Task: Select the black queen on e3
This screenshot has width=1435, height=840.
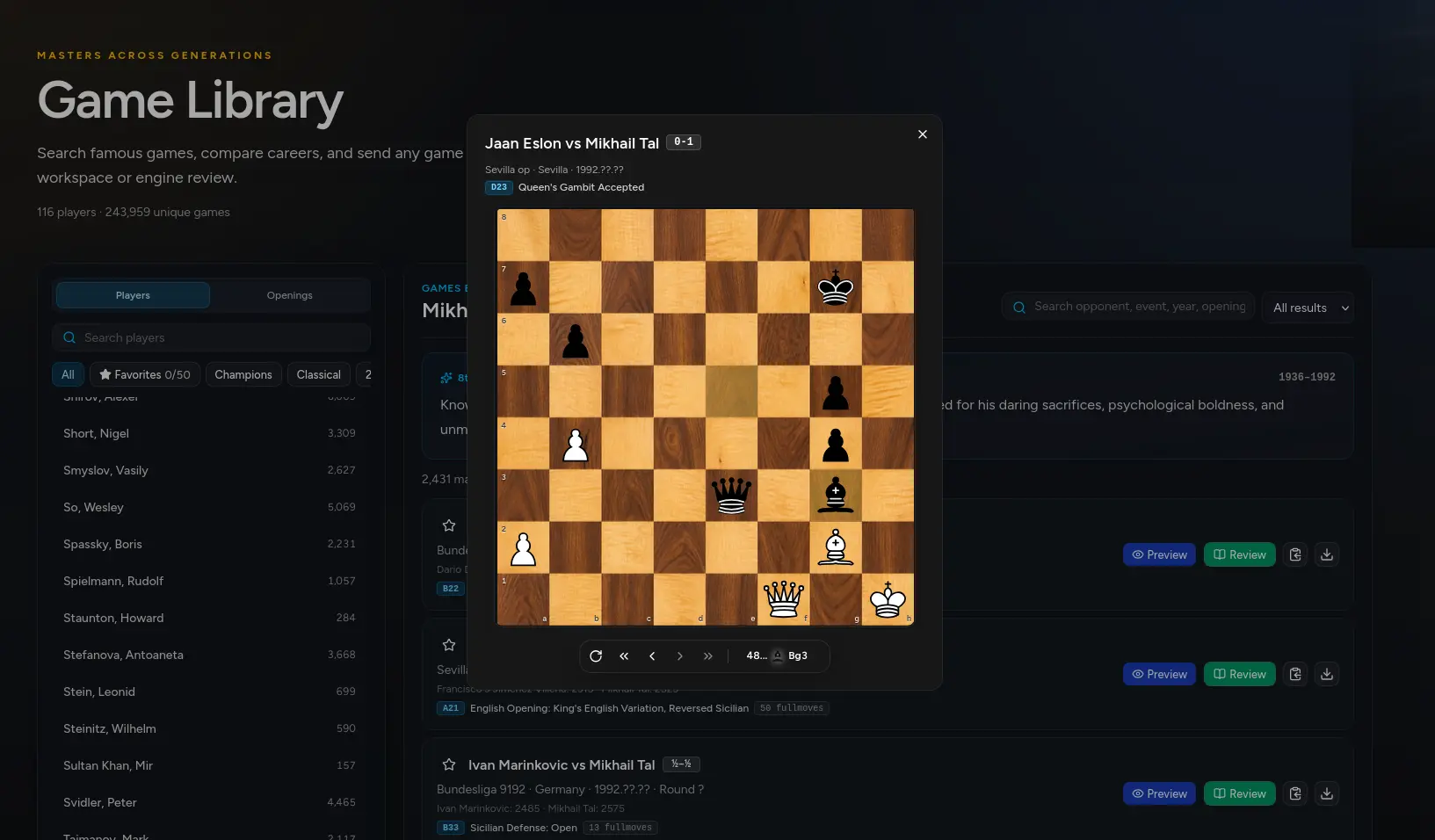Action: pos(731,496)
